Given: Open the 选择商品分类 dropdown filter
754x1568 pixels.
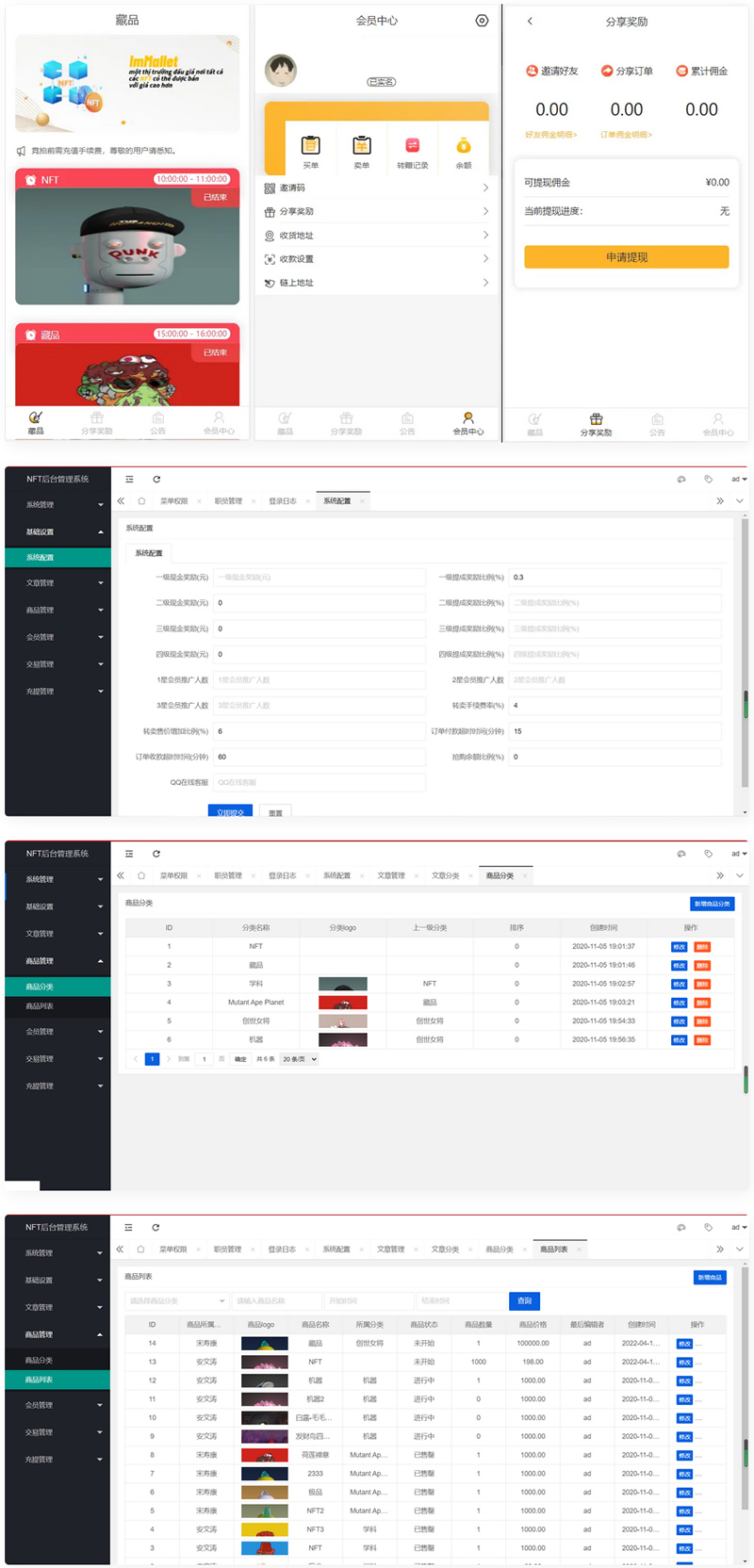Looking at the screenshot, I should pos(177,1301).
